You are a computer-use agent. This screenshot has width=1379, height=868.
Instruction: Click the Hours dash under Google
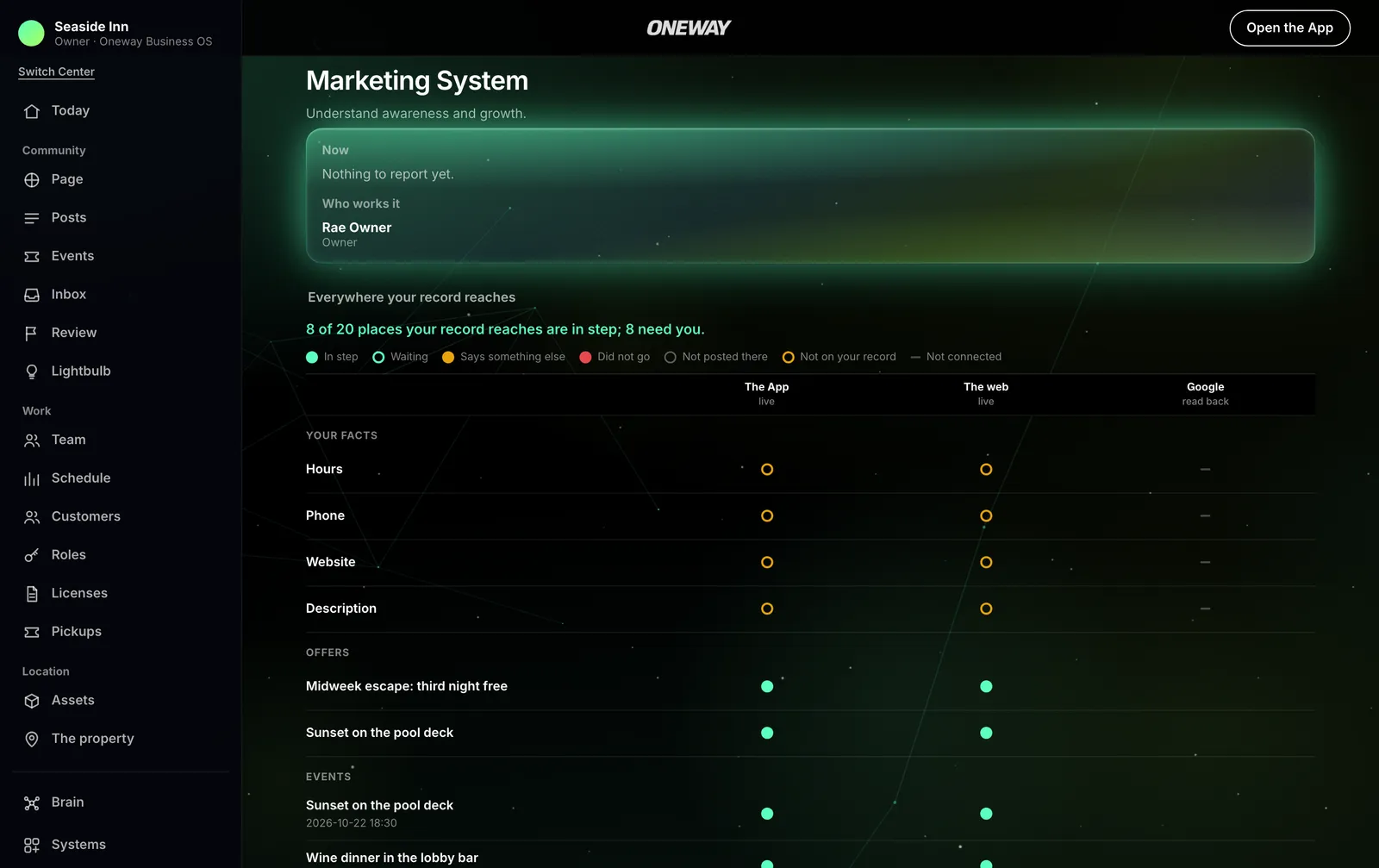click(1205, 470)
